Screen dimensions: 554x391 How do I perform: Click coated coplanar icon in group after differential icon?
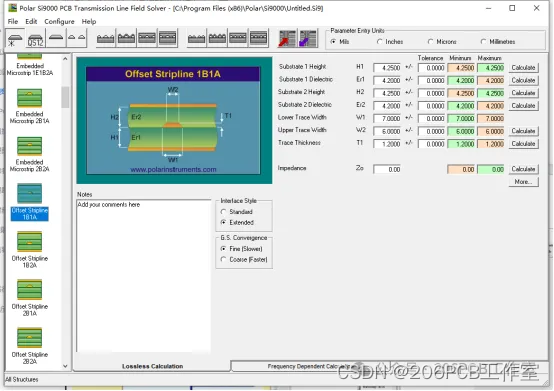126,38
